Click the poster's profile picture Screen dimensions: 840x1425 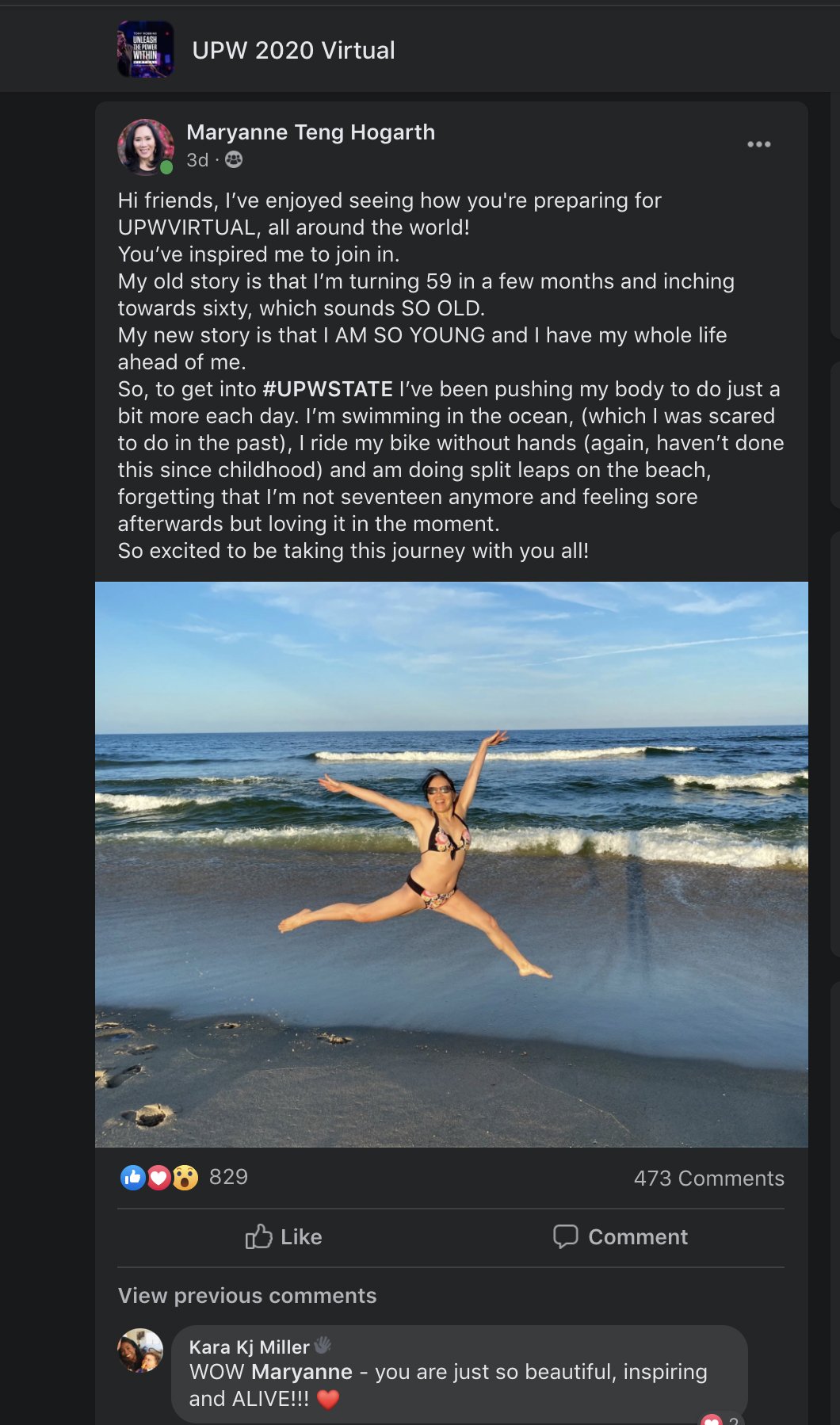146,147
